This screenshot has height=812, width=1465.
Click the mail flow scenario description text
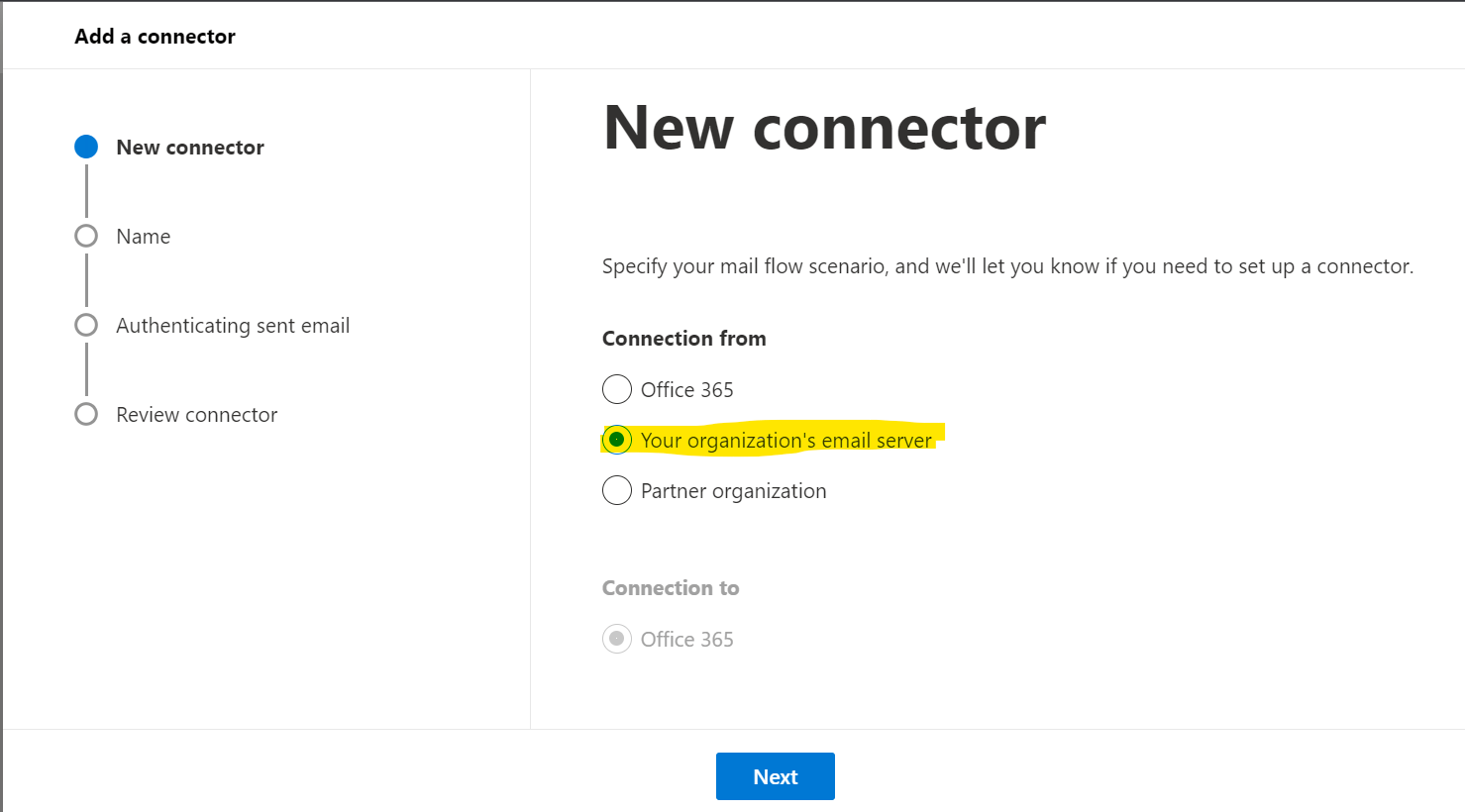(x=1007, y=266)
